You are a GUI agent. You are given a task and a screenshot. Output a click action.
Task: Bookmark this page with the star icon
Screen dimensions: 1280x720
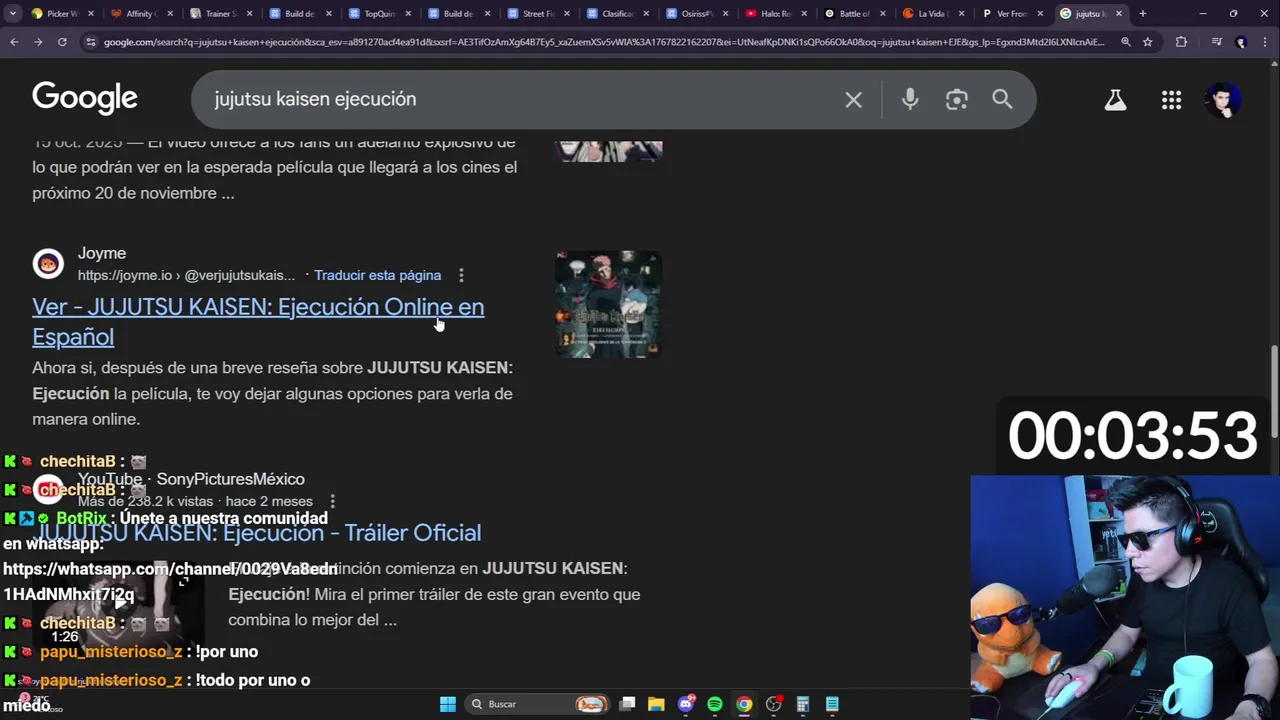coord(1148,42)
